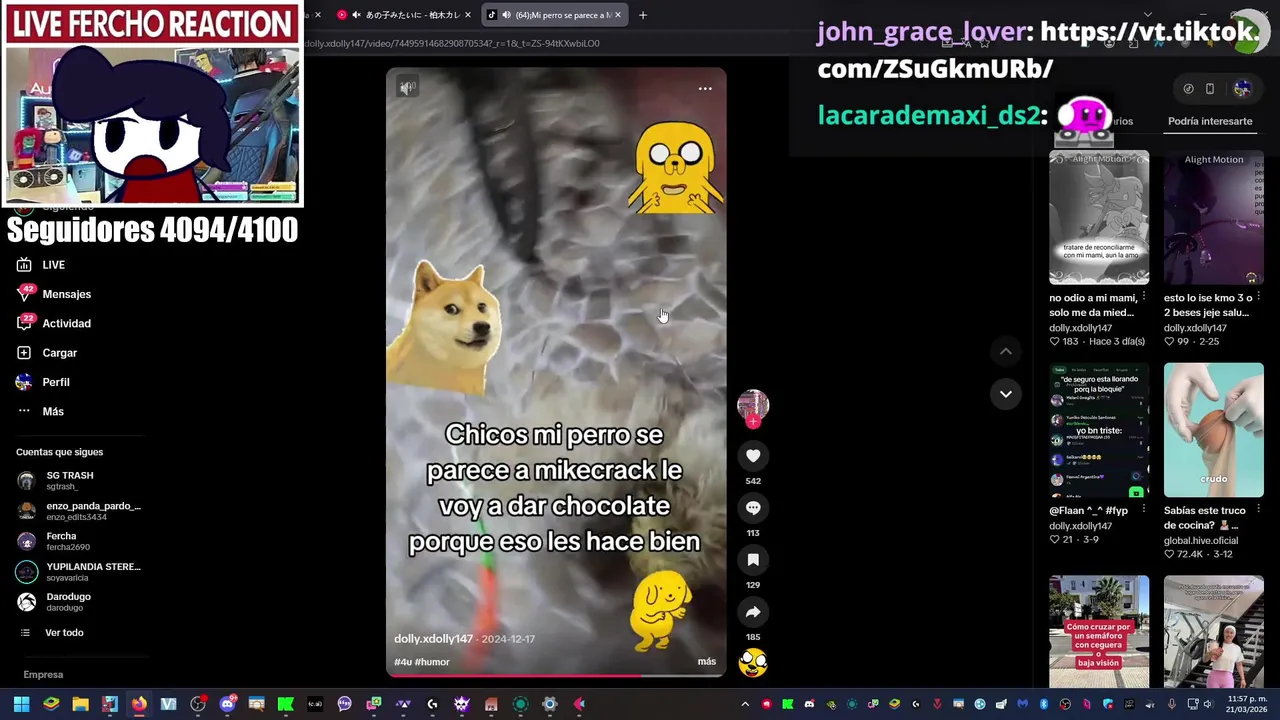This screenshot has width=1280, height=720.
Task: Switch to the Japanese-titled browser tab
Action: coord(403,15)
